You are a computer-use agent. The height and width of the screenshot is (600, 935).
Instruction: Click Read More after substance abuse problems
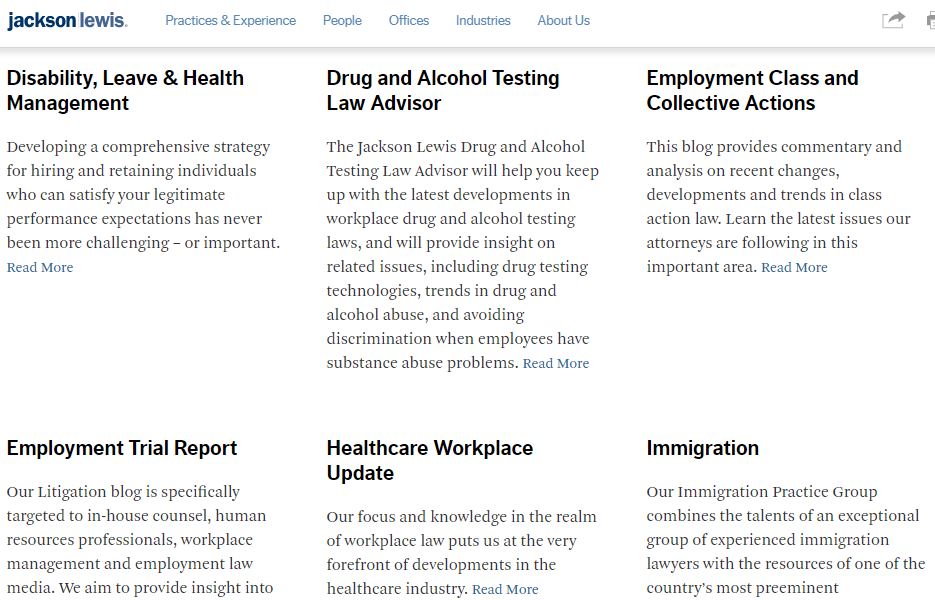click(x=556, y=363)
